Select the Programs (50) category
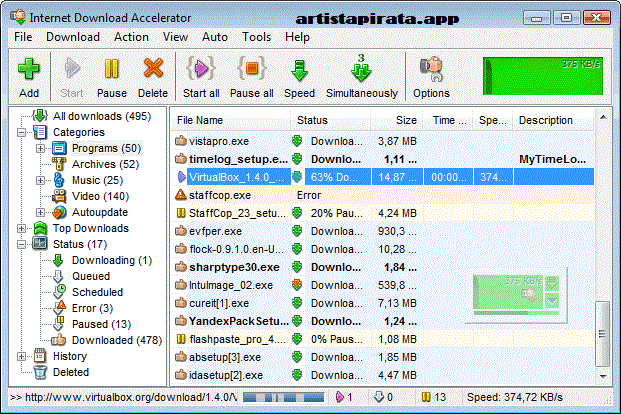Screen dimensions: 621x414 (106, 149)
